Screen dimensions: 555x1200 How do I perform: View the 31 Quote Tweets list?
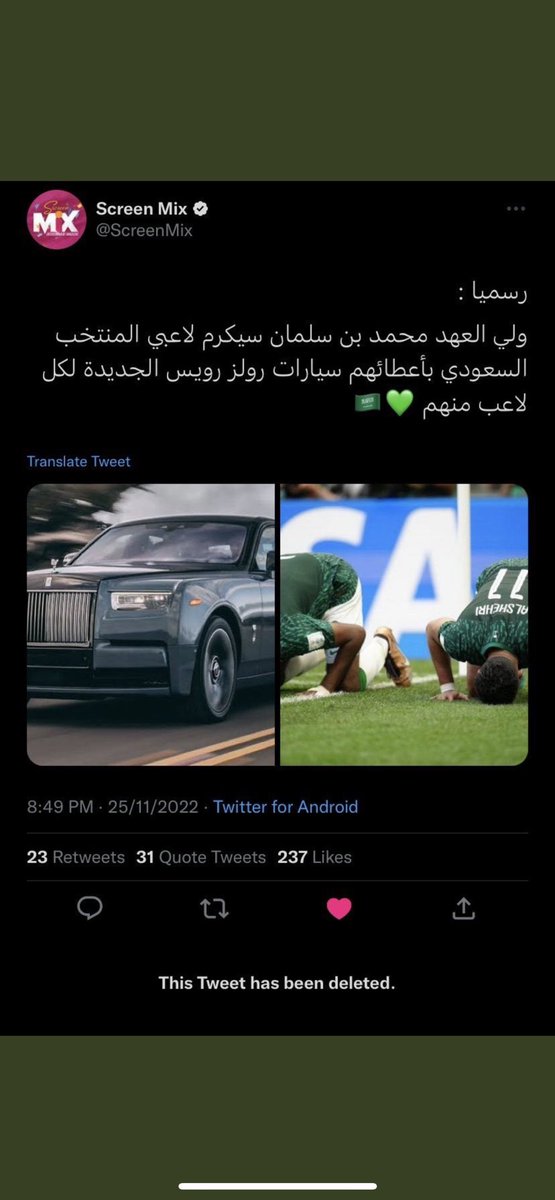pos(201,857)
